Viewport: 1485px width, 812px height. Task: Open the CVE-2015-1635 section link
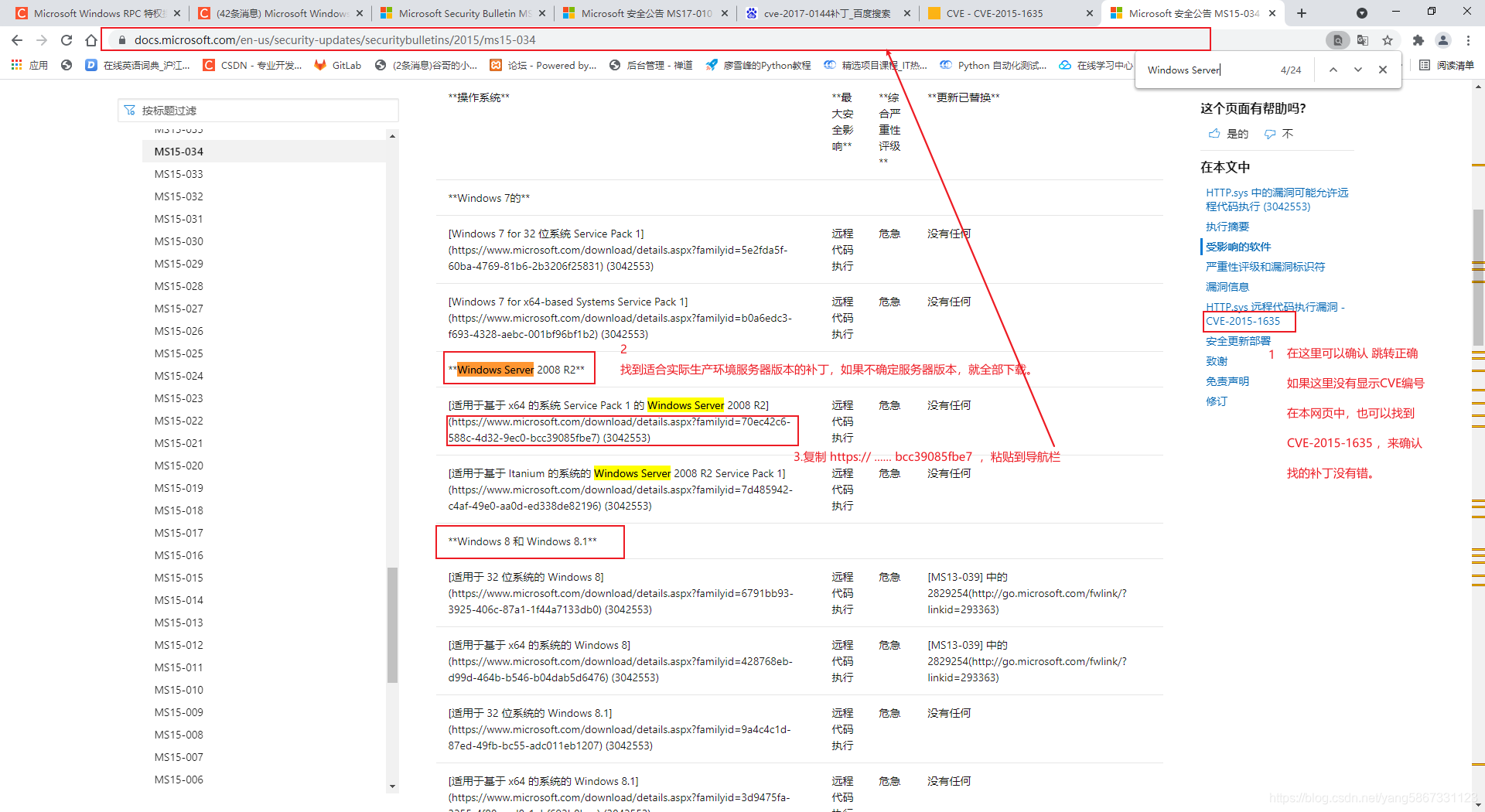point(1243,321)
